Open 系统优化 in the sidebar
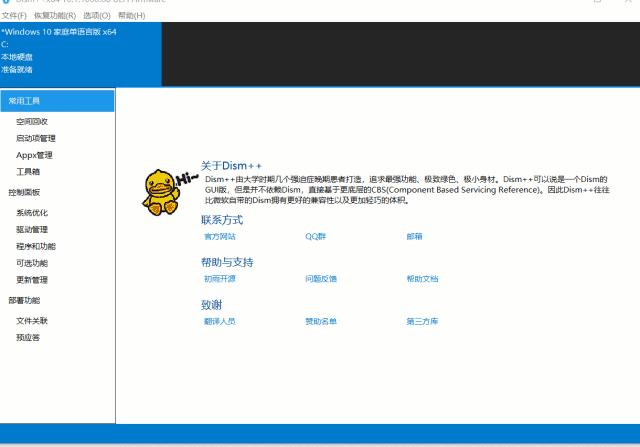Screen dimensions: 640x447 click(32, 212)
